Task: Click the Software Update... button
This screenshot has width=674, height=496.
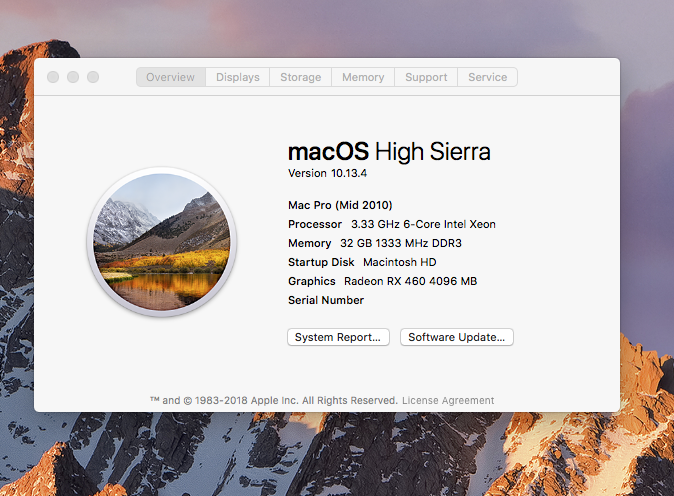Action: 456,337
